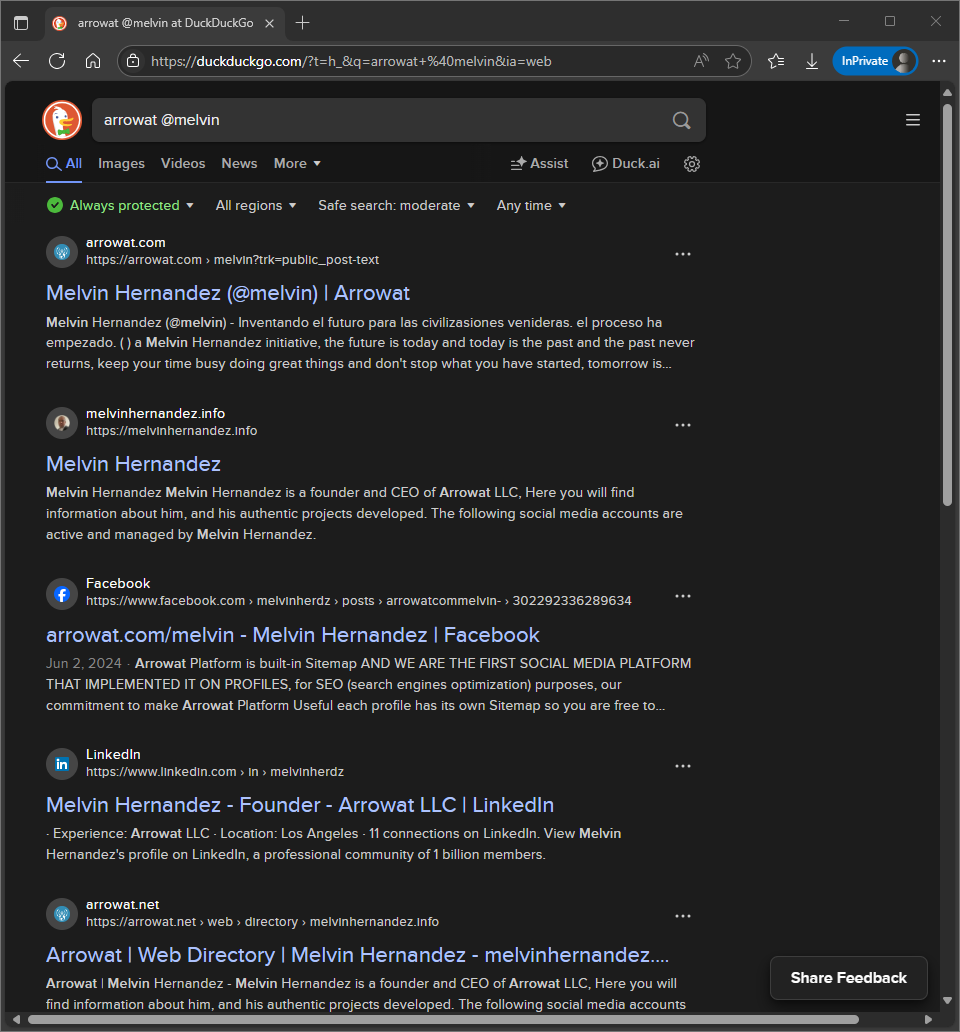Screen dimensions: 960x1032
Task: Open browser Settings and more menu
Action: point(939,61)
